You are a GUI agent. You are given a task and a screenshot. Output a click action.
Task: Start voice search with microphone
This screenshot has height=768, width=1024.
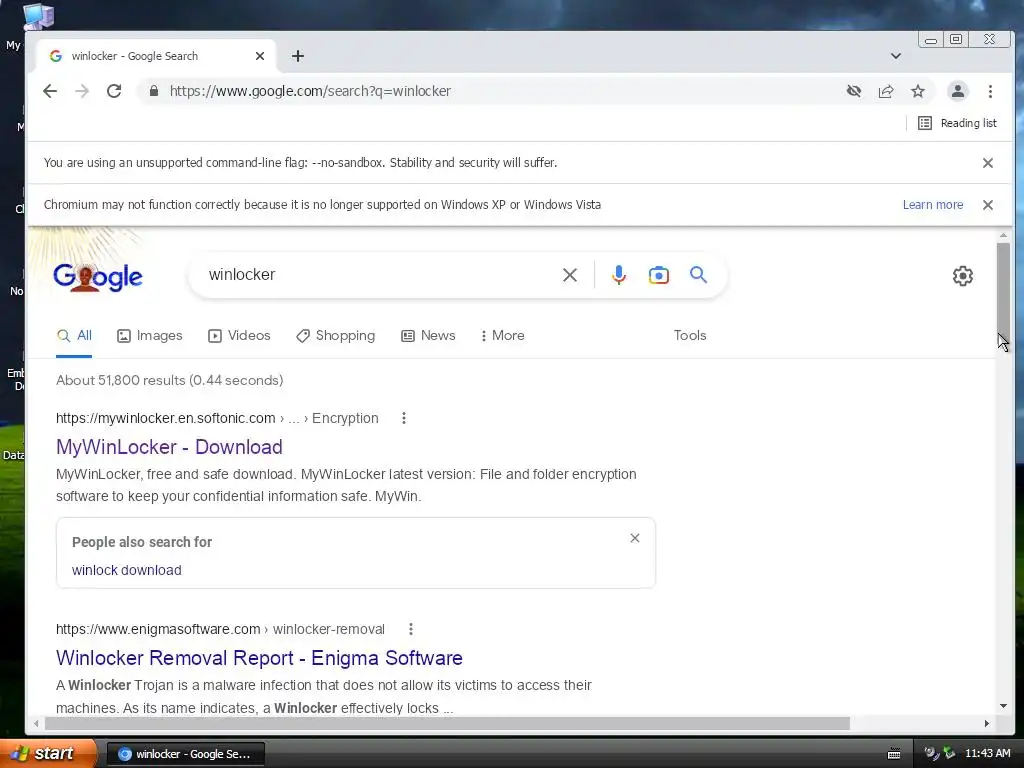(618, 275)
